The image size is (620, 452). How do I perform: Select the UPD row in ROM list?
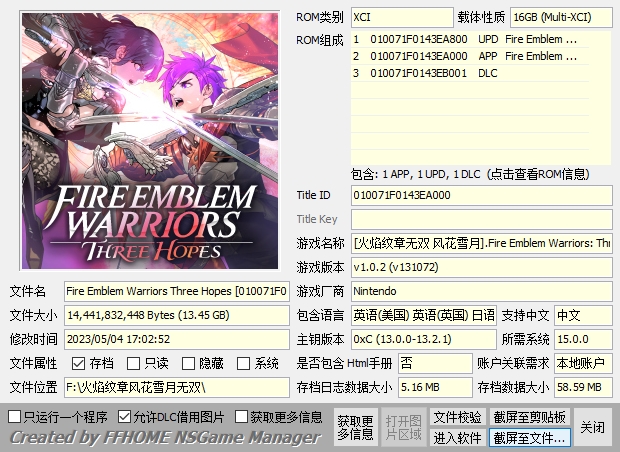click(x=470, y=39)
